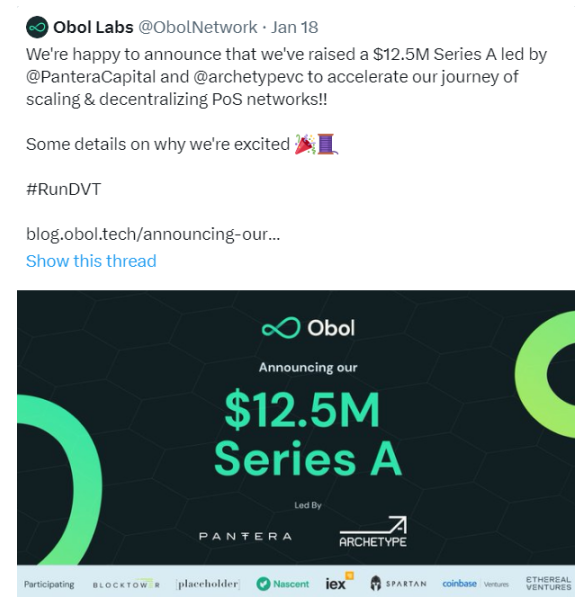Viewport: 581px width, 605px height.
Task: Click the Spartan helmet logo
Action: (x=398, y=583)
